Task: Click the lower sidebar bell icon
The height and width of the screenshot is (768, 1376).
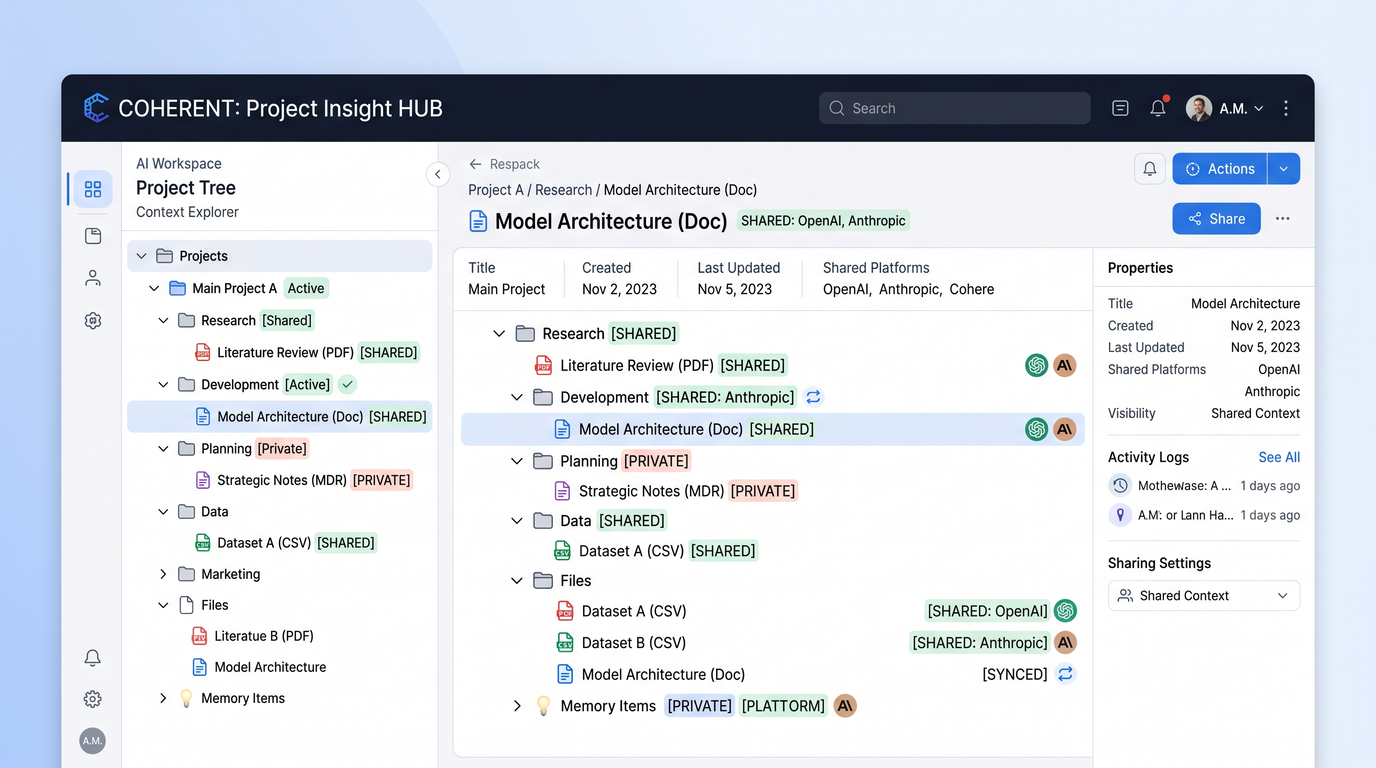Action: [x=92, y=657]
